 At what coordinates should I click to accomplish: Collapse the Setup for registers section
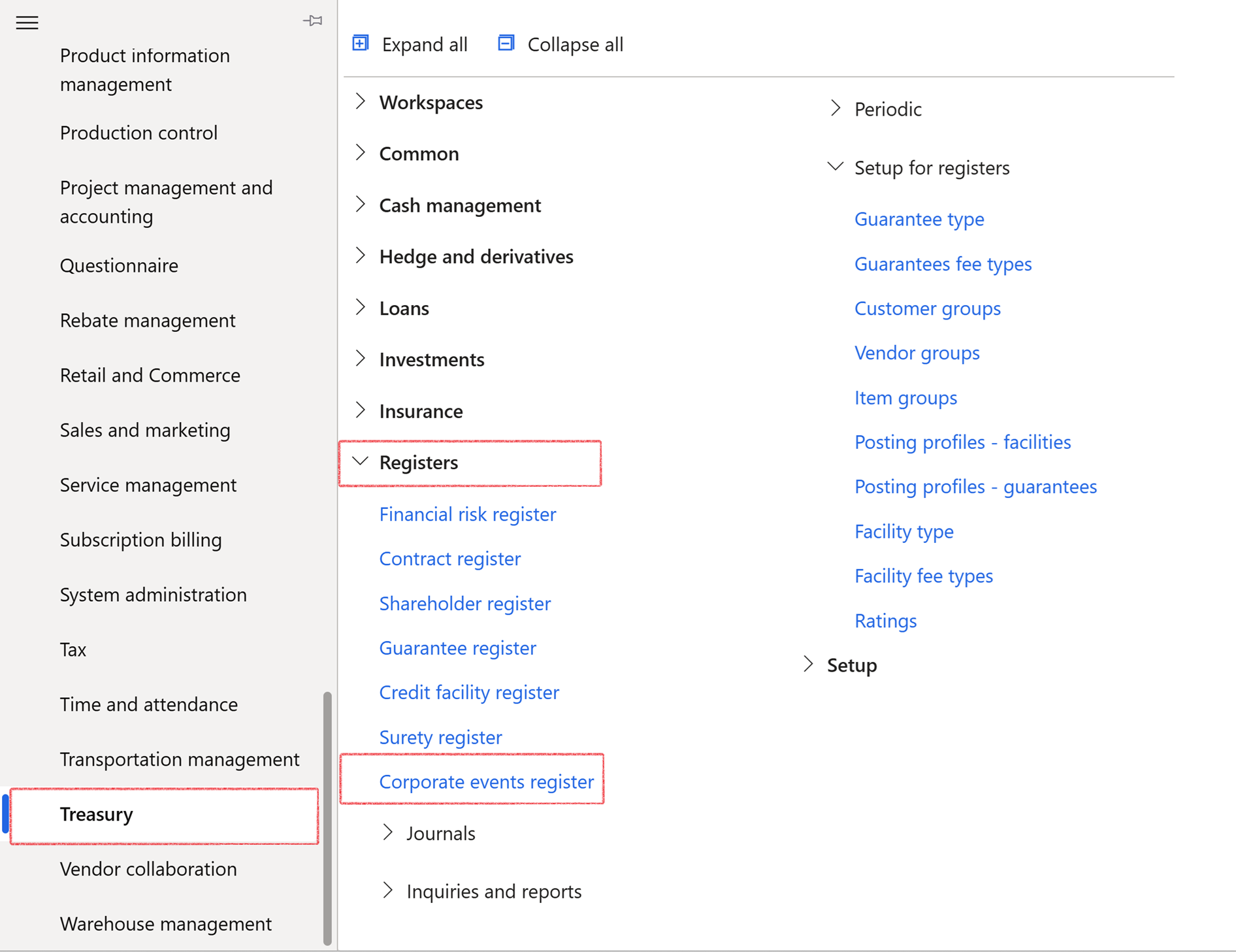pyautogui.click(x=835, y=167)
